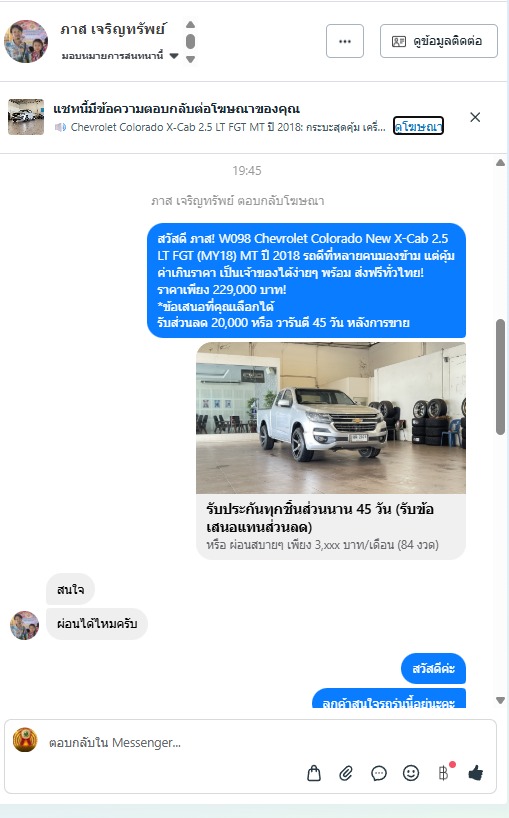Image resolution: width=509 pixels, height=818 pixels.
Task: Click the chat scrollbar thumb
Action: [x=501, y=377]
